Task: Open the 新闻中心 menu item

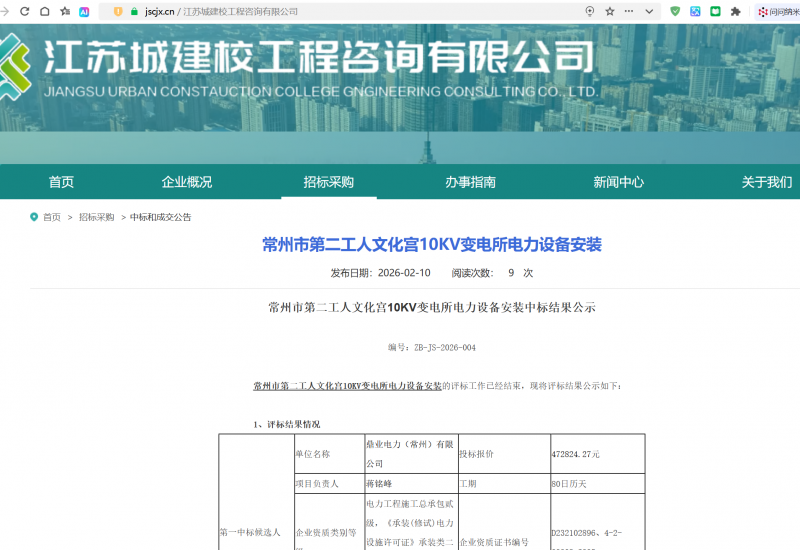Action: point(618,182)
